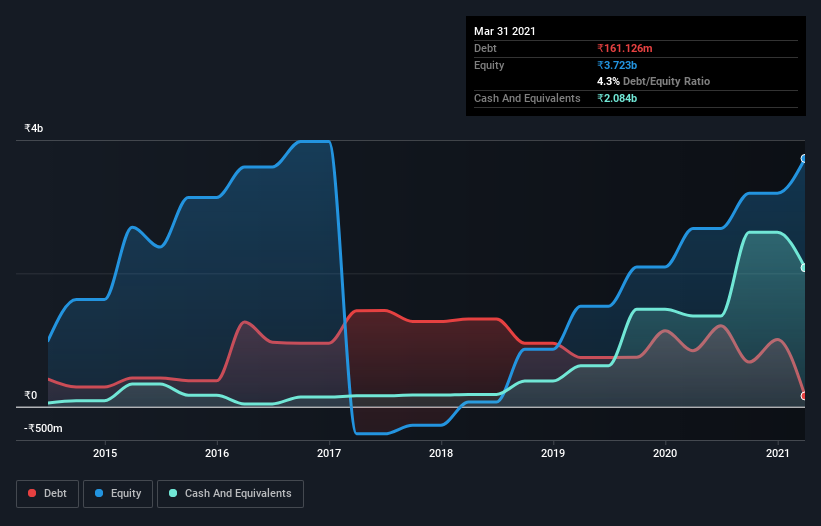Click the ₹2.084b cash value
This screenshot has width=821, height=526.
click(617, 98)
